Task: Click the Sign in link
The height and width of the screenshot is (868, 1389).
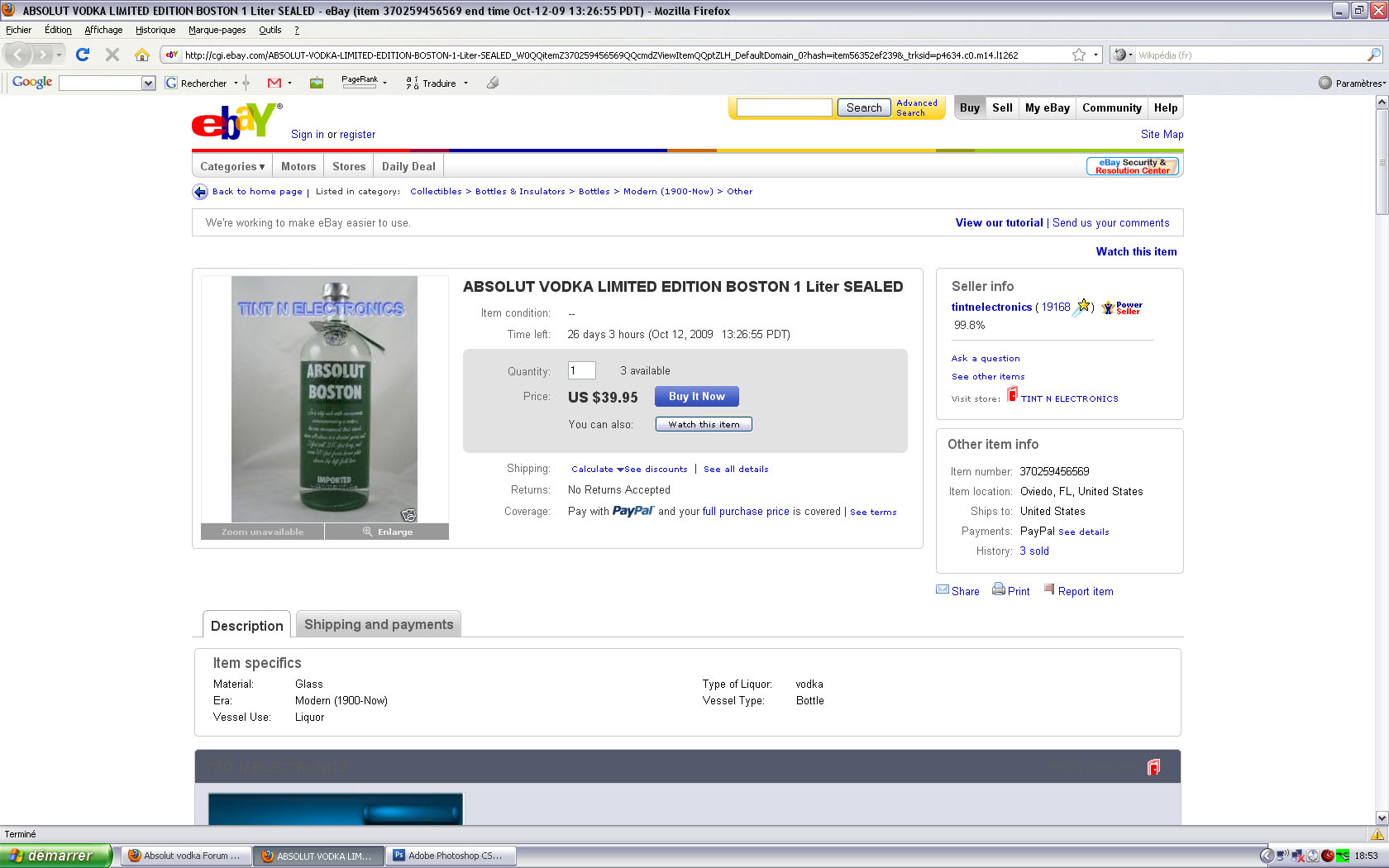Action: (308, 134)
